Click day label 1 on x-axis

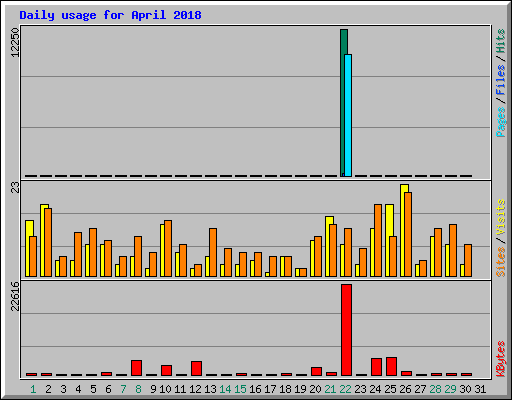33,389
